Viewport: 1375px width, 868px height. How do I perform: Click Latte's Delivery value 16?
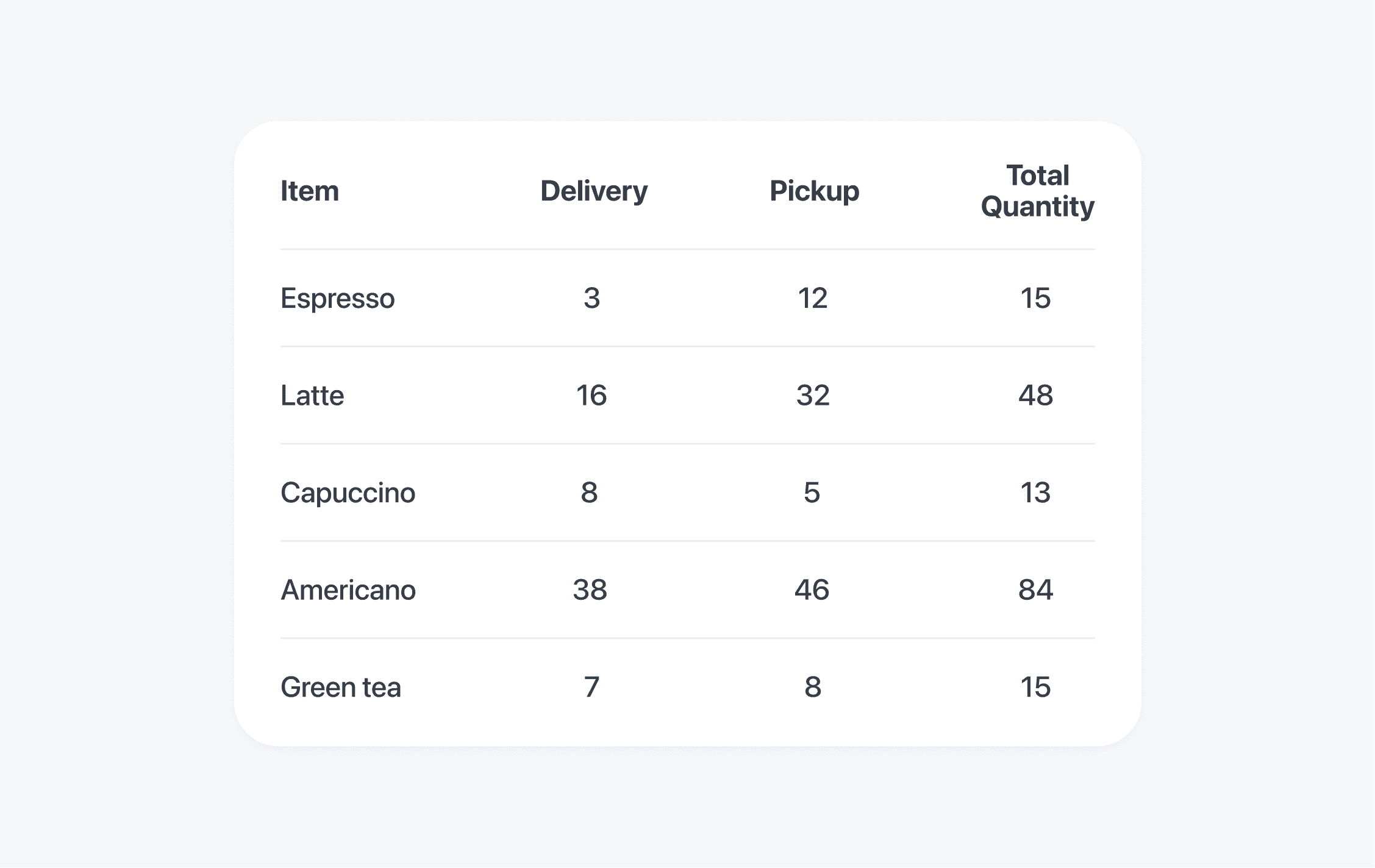591,396
